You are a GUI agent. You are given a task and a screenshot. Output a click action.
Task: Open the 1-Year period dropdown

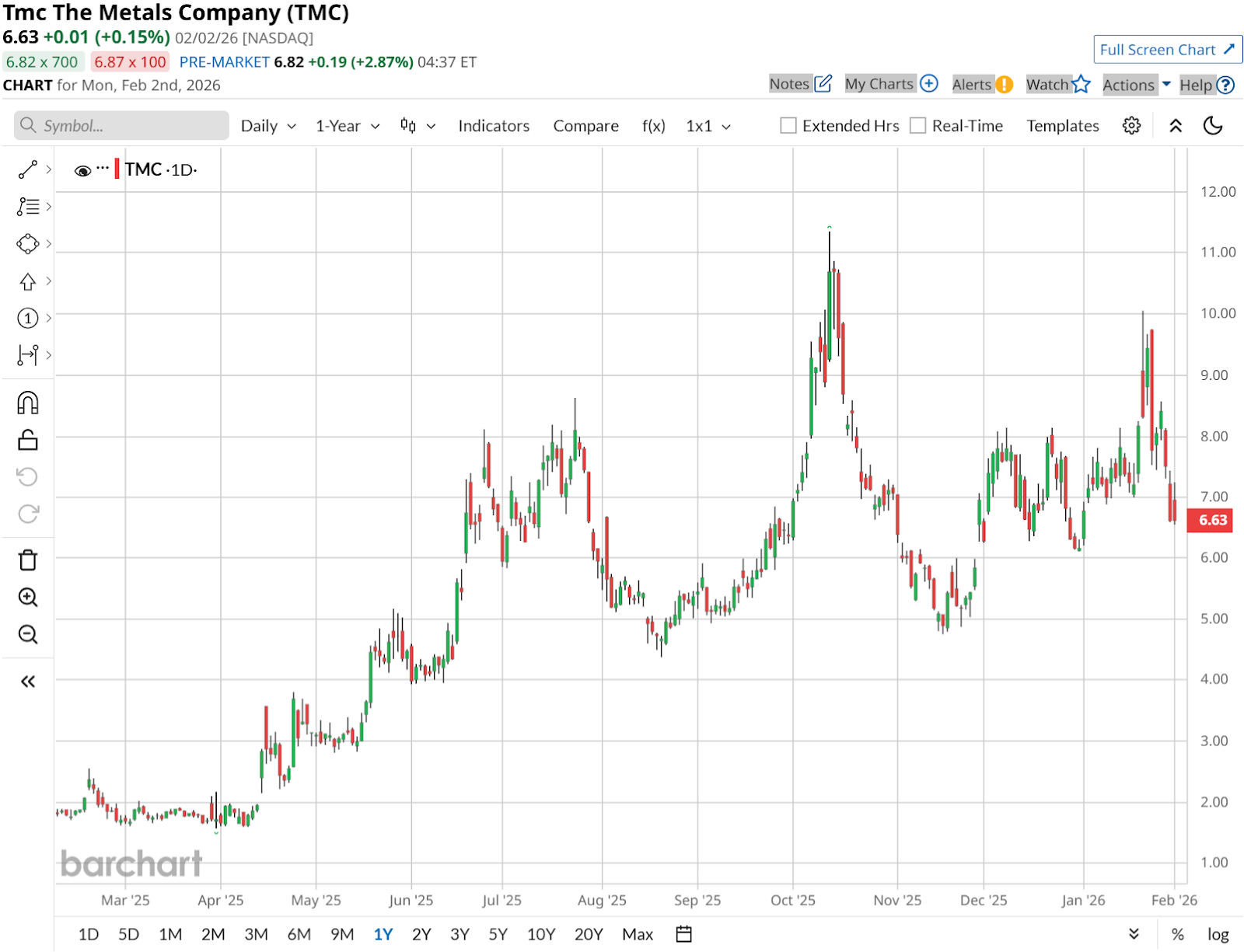coord(348,126)
